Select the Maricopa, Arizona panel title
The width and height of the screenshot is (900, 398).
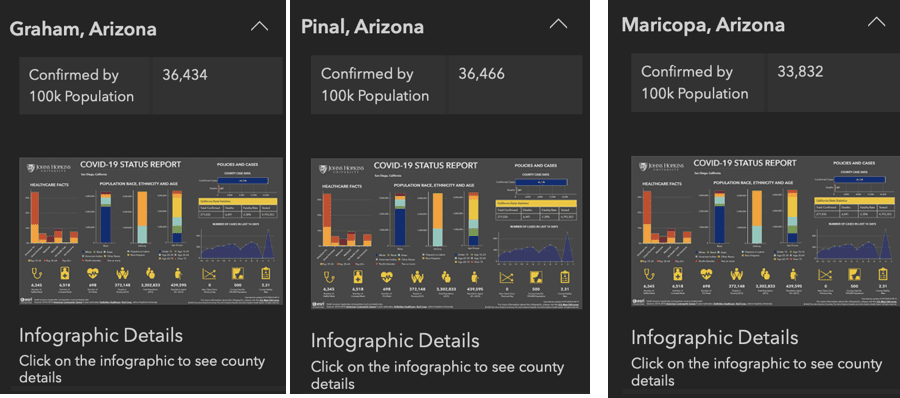coord(703,25)
